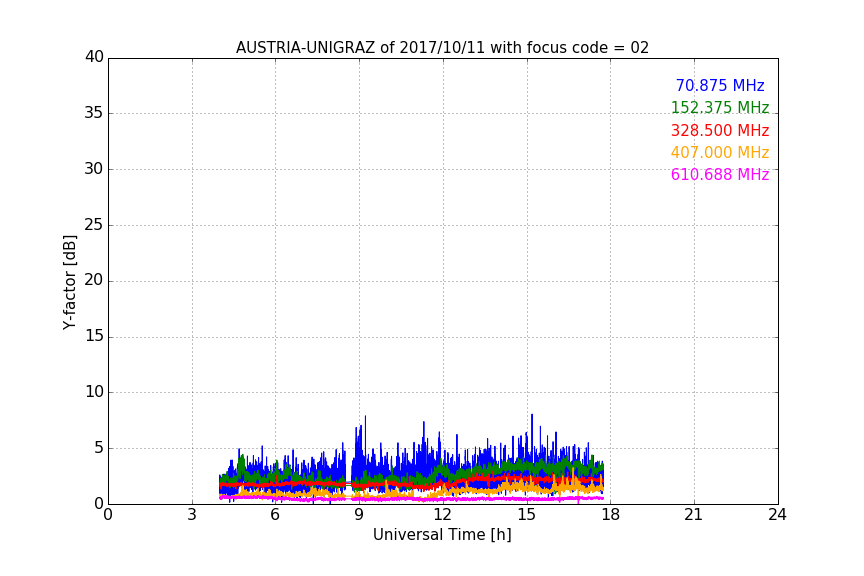Click the y-axis tick label 35
The height and width of the screenshot is (576, 864).
[94, 113]
